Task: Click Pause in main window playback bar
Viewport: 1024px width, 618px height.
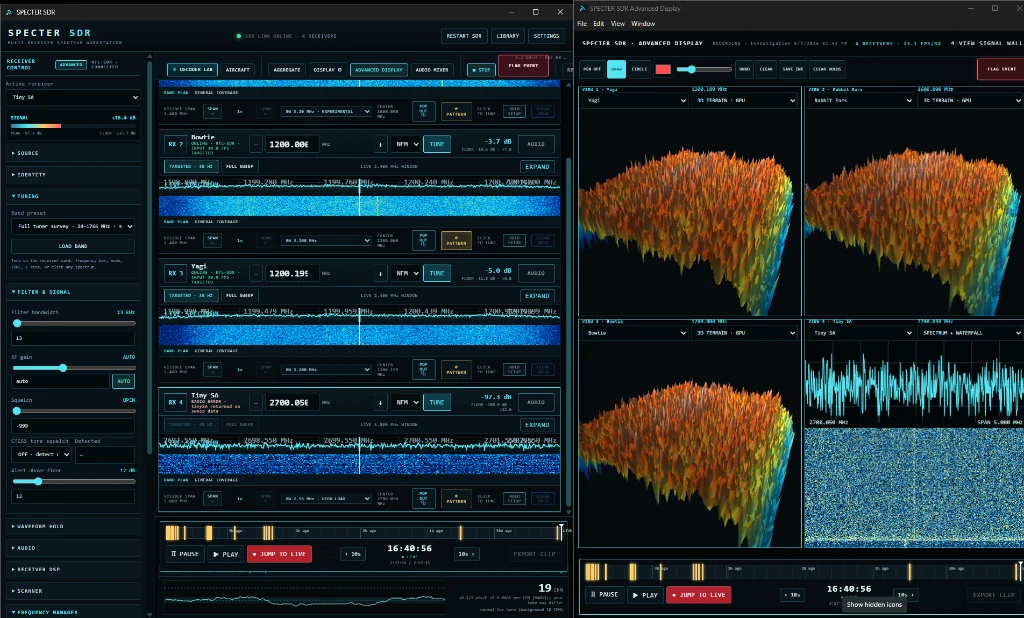Action: 185,554
